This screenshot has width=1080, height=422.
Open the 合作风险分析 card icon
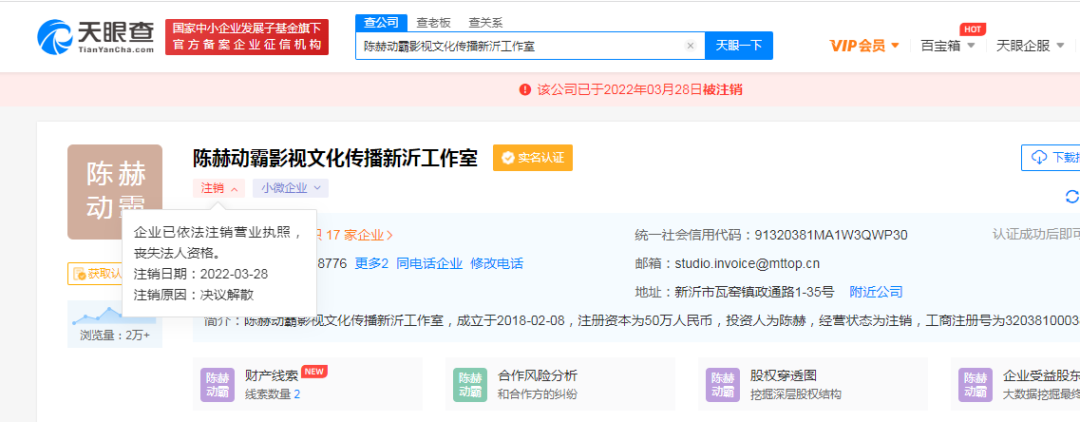pyautogui.click(x=470, y=385)
